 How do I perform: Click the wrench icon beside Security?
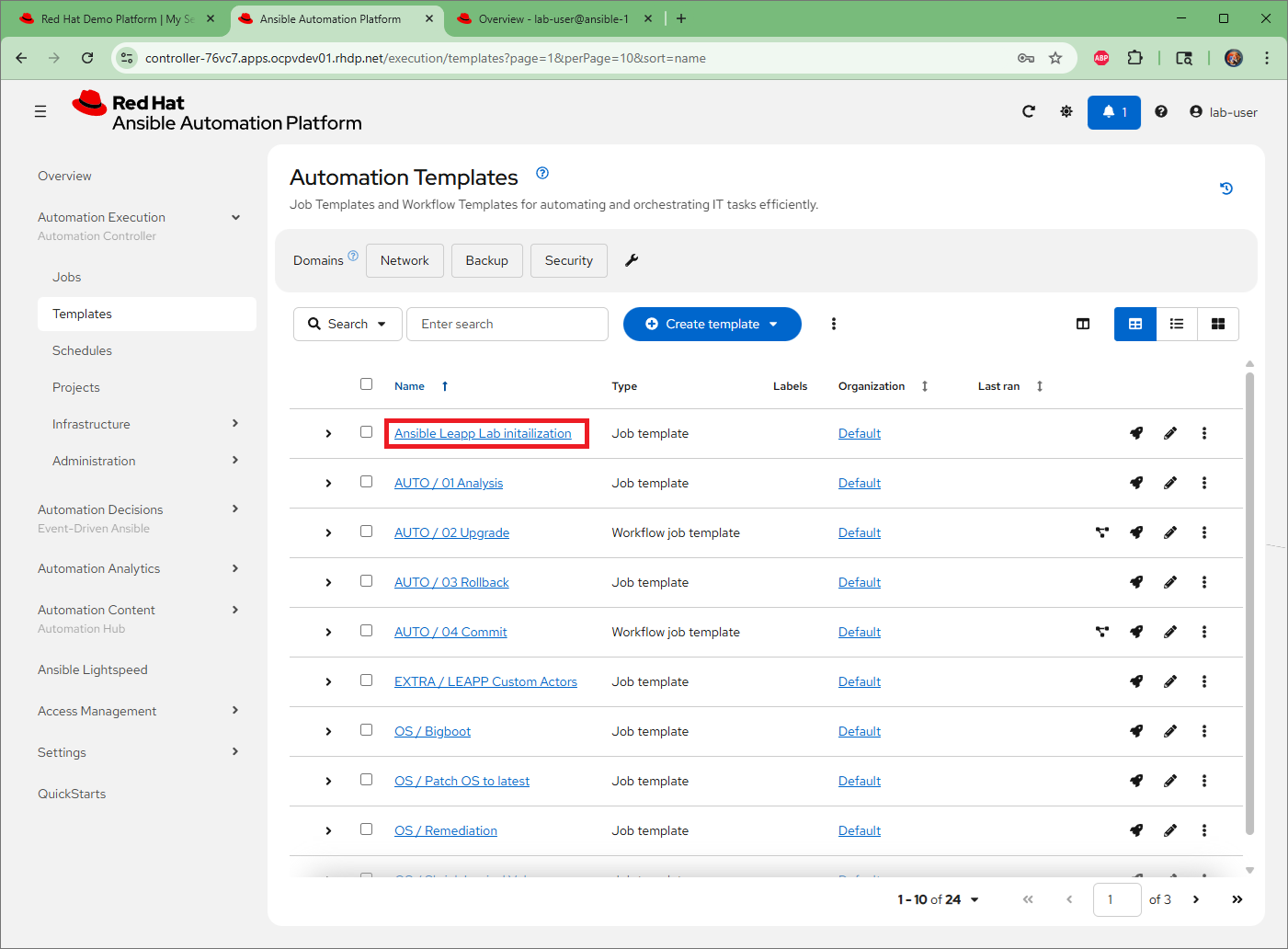point(632,260)
